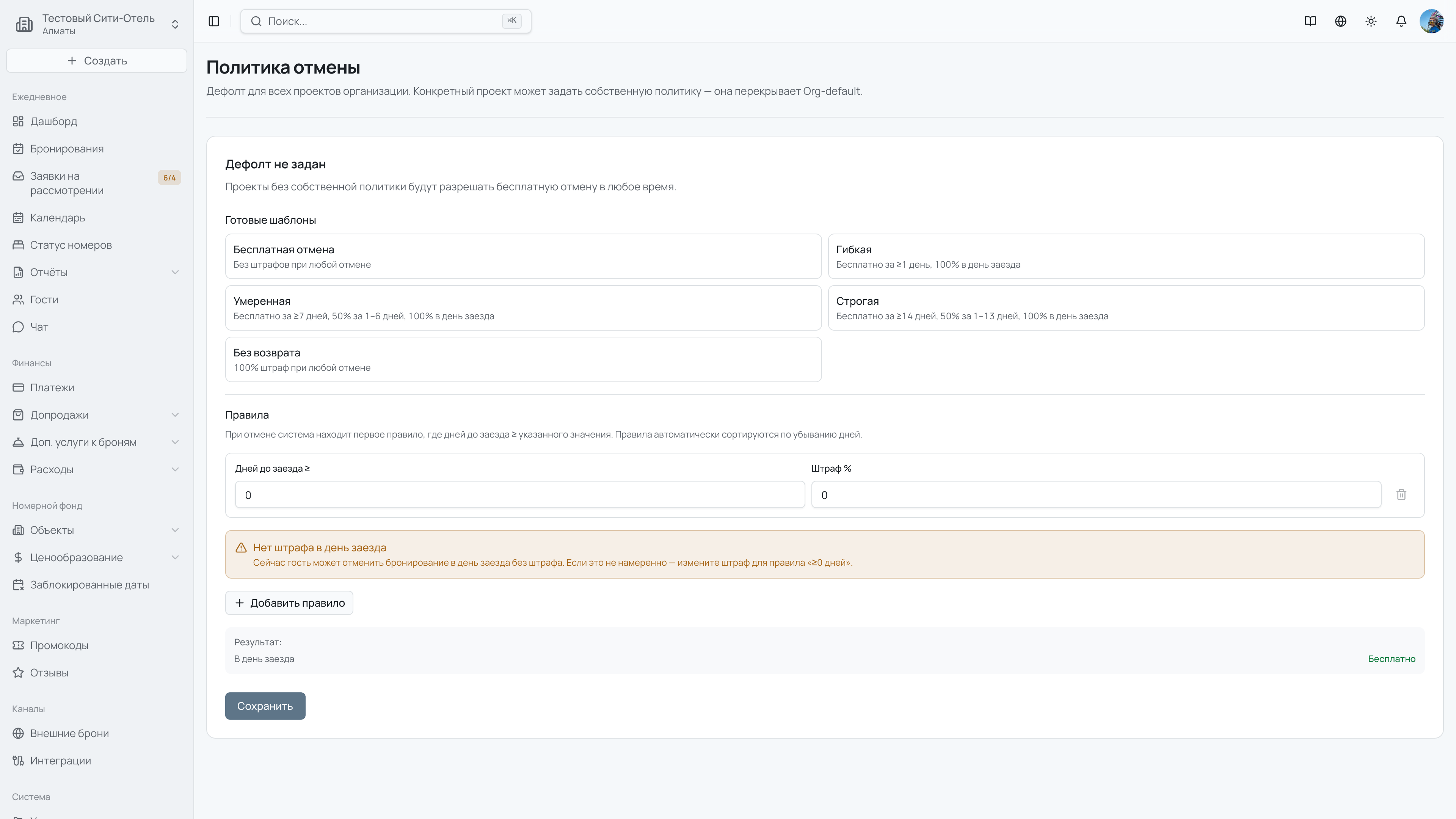
Task: Click the Гости people icon
Action: click(x=18, y=300)
